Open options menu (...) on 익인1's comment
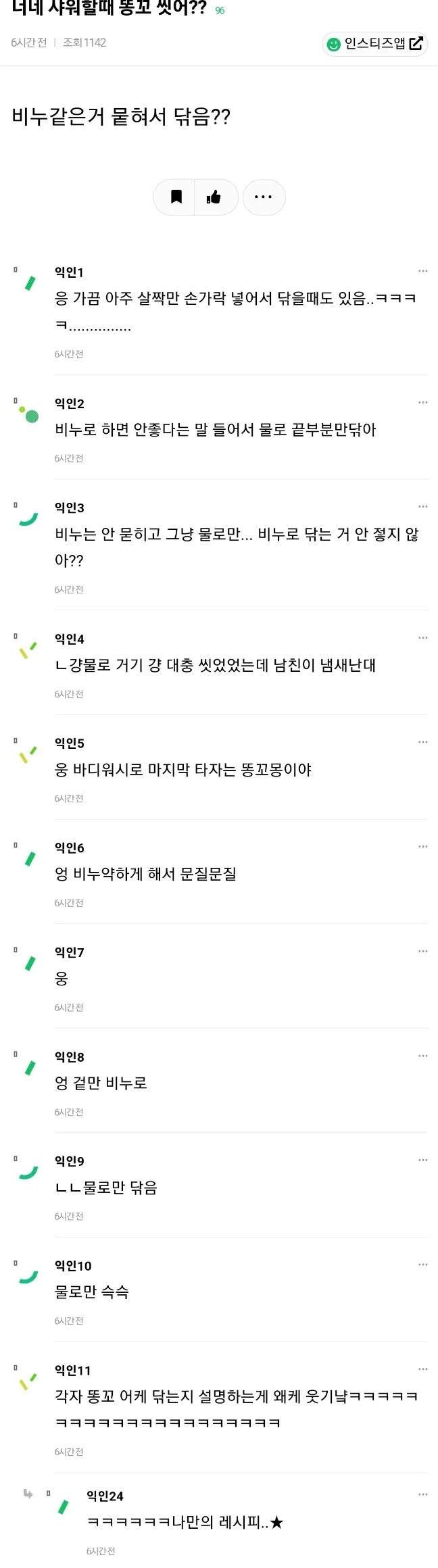The height and width of the screenshot is (1568, 438). tap(423, 270)
